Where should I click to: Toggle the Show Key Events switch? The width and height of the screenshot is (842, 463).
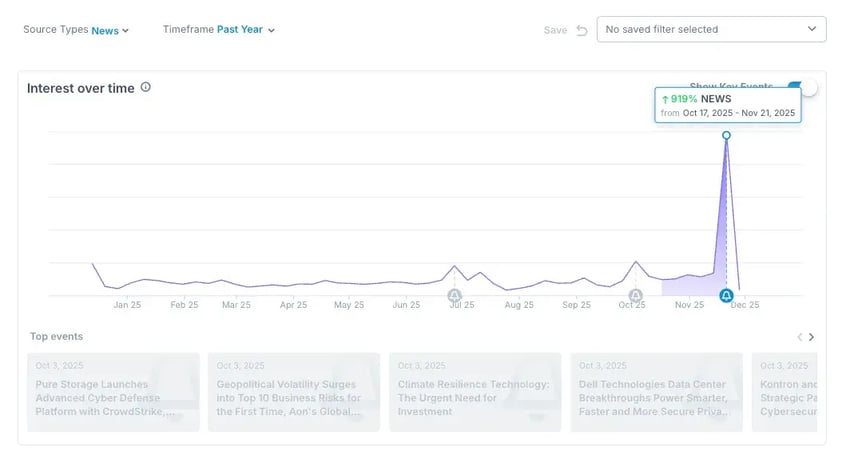[801, 88]
